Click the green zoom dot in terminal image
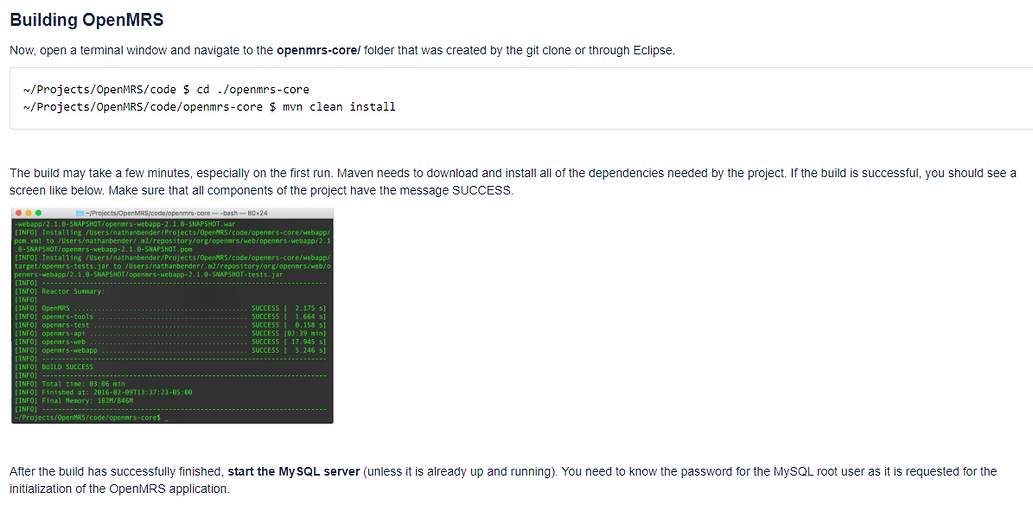This screenshot has width=1033, height=505. (x=38, y=213)
